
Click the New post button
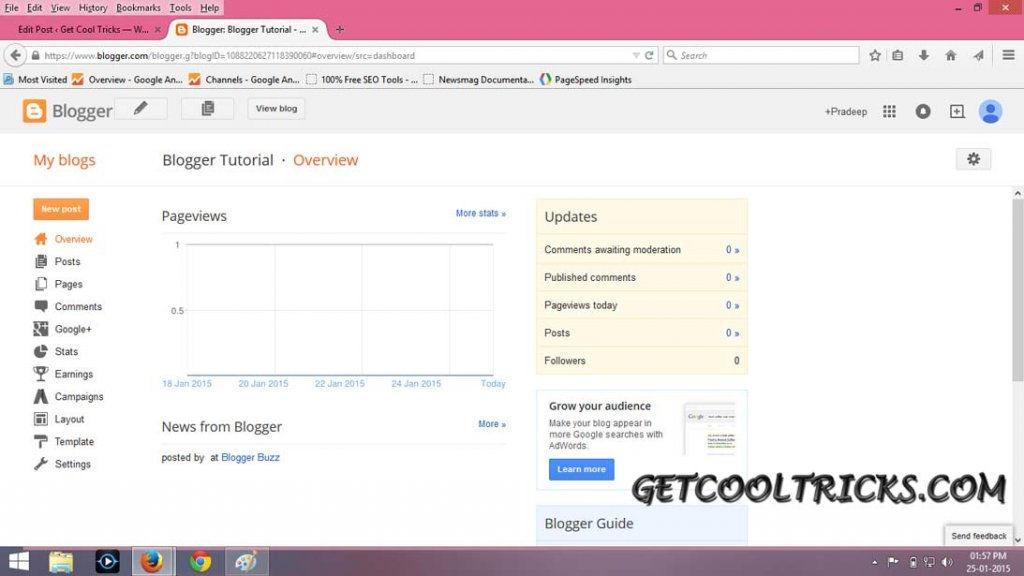click(61, 209)
